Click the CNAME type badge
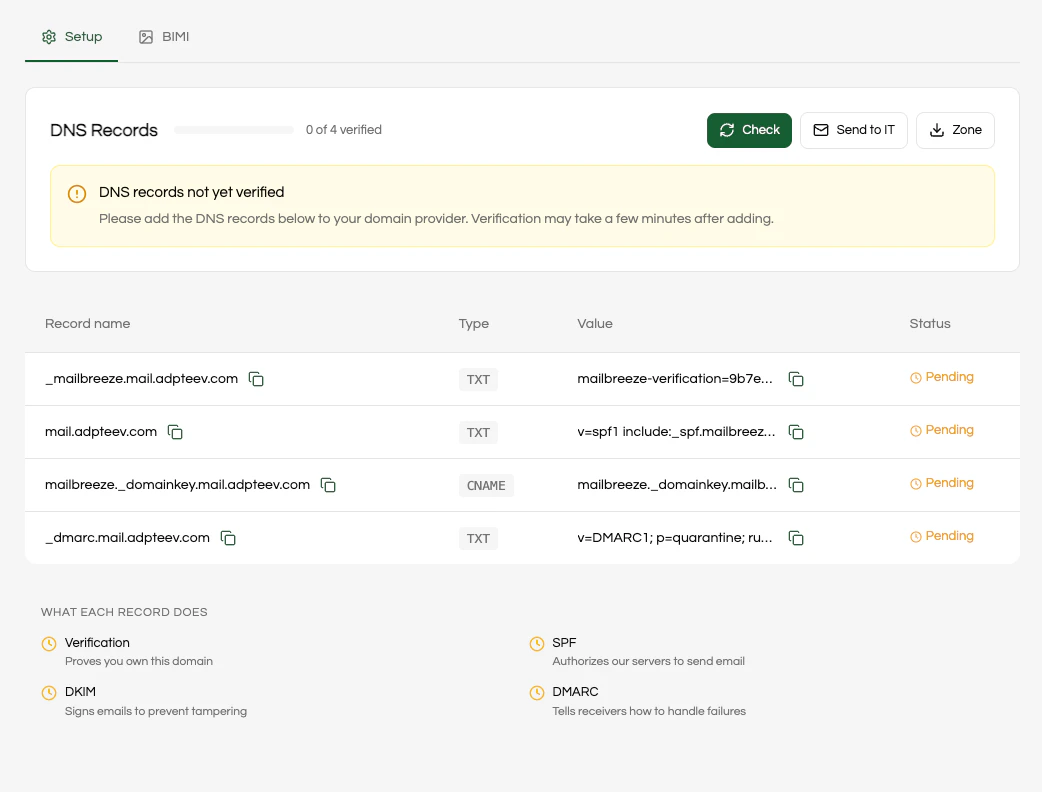The image size is (1042, 792). point(486,486)
